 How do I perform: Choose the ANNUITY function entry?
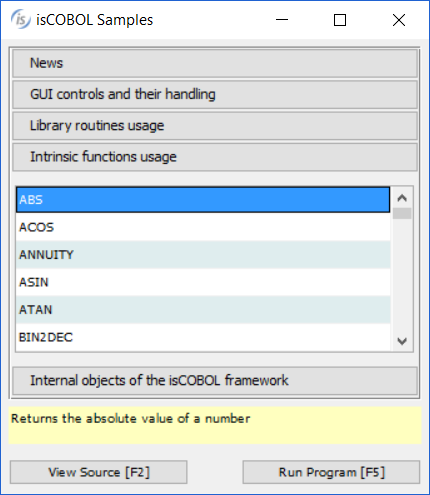203,255
